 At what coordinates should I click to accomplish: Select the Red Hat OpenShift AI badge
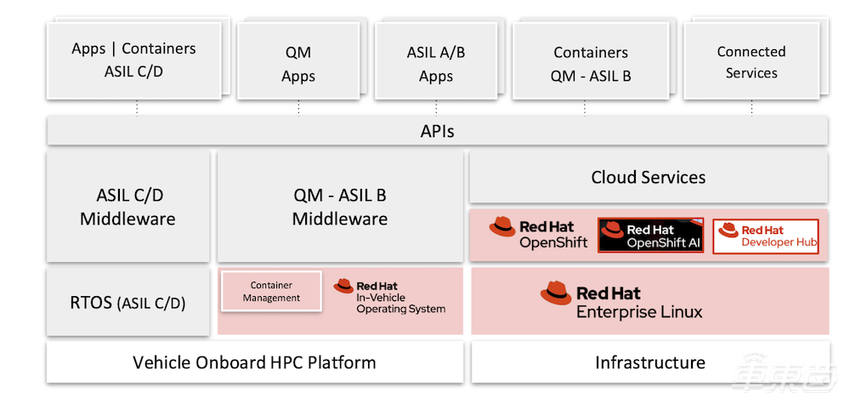pos(651,235)
